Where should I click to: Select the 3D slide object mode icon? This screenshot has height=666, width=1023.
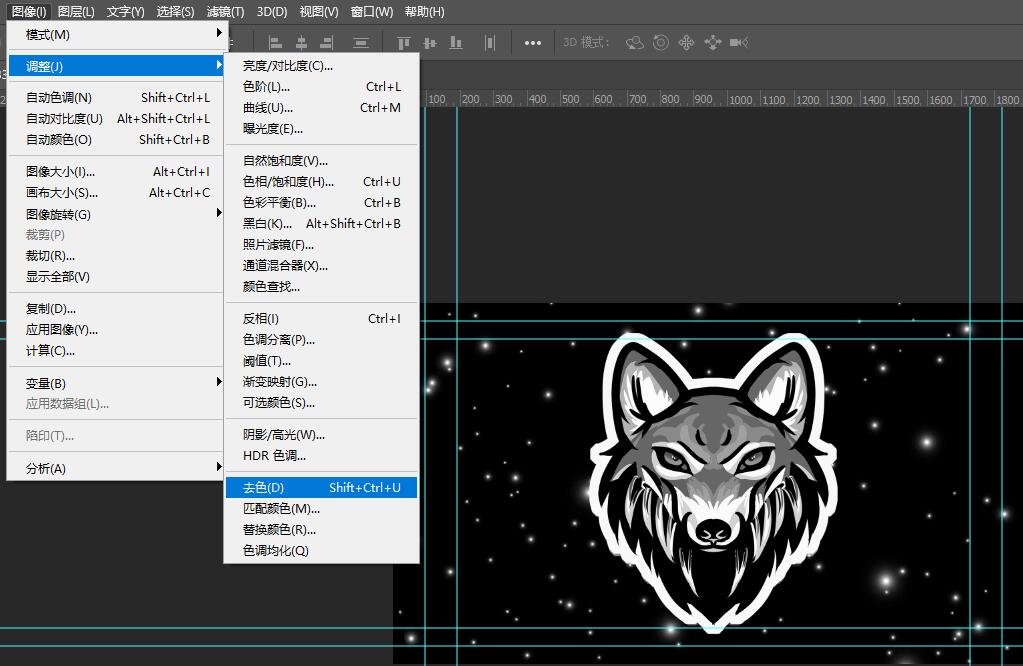pyautogui.click(x=712, y=43)
